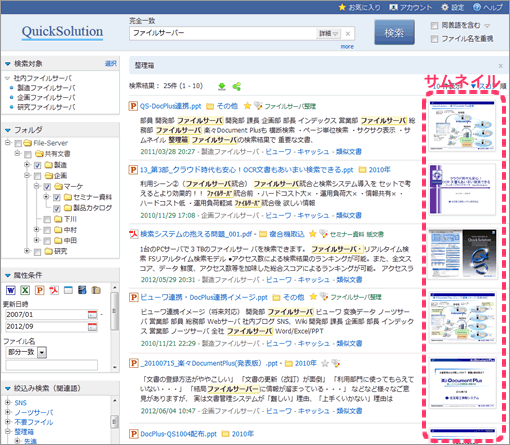The image size is (510, 445).
Task: Check the ファイル名を重視 option
Action: (434, 39)
